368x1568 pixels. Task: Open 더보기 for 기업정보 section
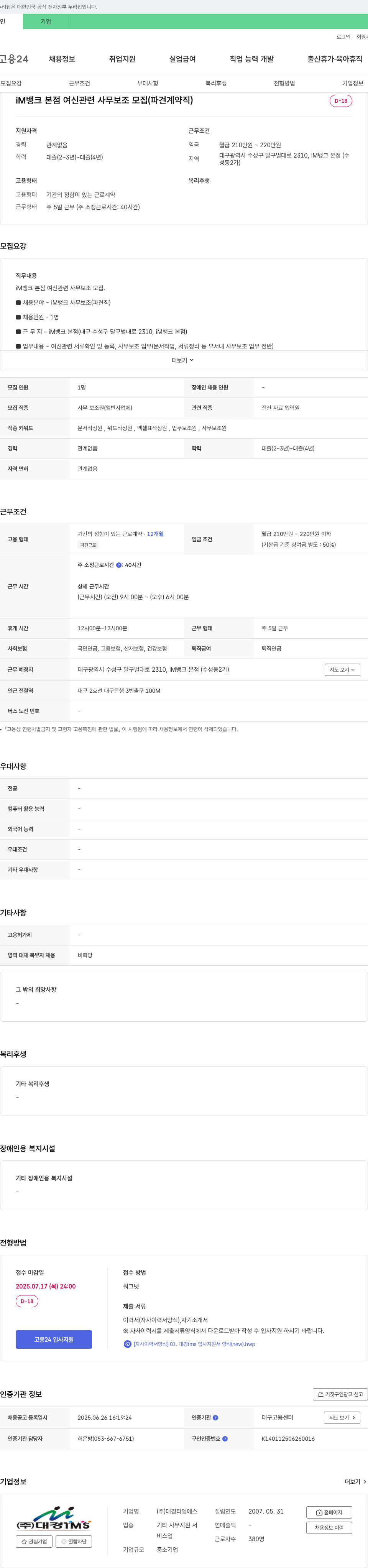tap(355, 1482)
